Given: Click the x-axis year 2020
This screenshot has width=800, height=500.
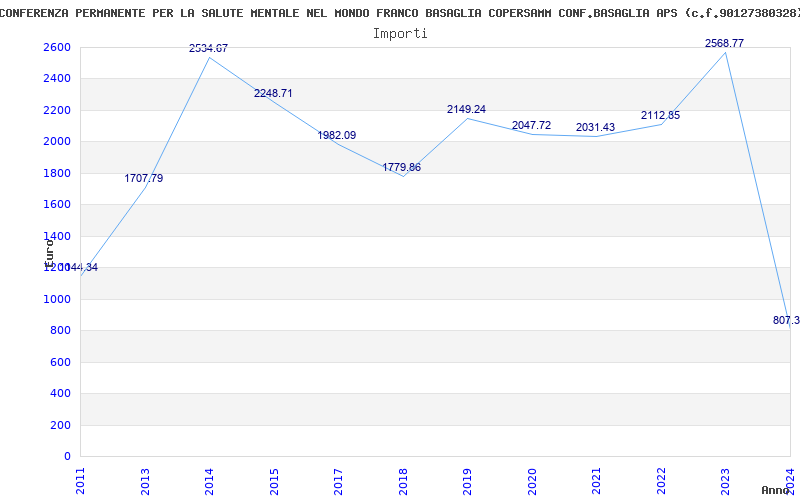Looking at the screenshot, I should tap(532, 481).
